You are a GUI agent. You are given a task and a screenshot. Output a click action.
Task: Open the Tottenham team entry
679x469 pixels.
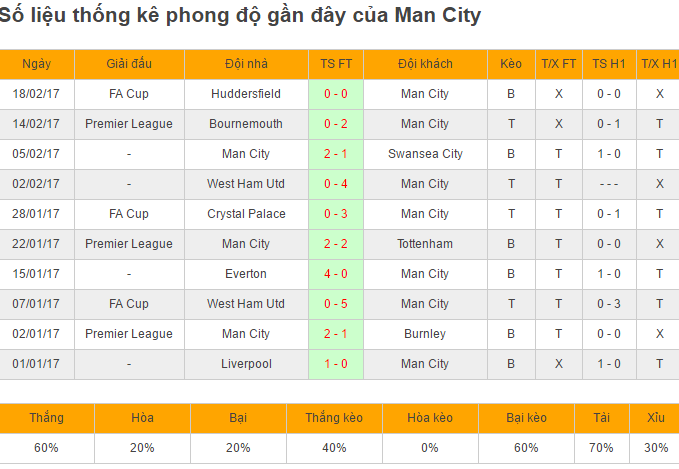pyautogui.click(x=425, y=244)
